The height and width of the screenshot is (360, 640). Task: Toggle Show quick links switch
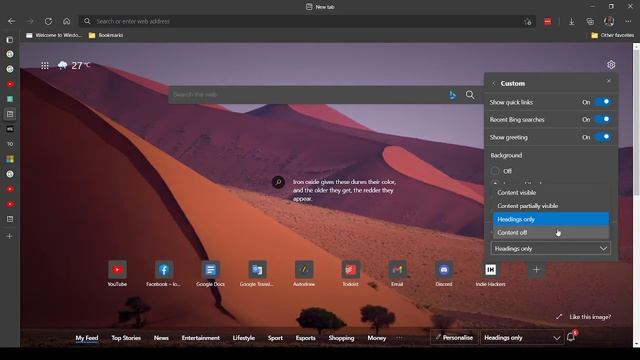click(x=603, y=102)
